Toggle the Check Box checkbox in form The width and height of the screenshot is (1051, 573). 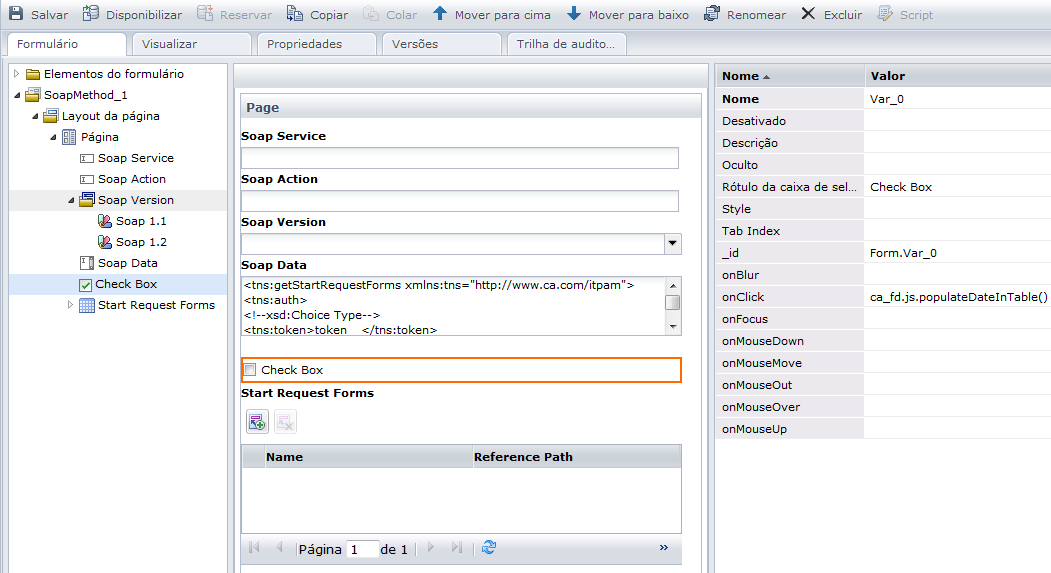250,369
